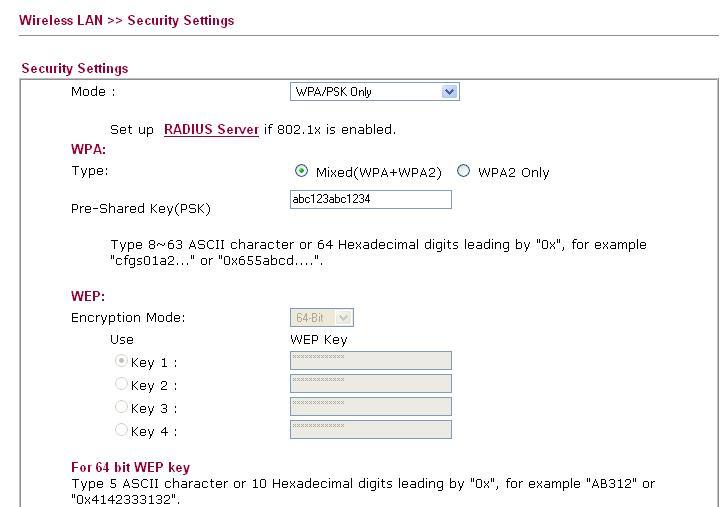Click the Key 1 label text

pyautogui.click(x=153, y=363)
